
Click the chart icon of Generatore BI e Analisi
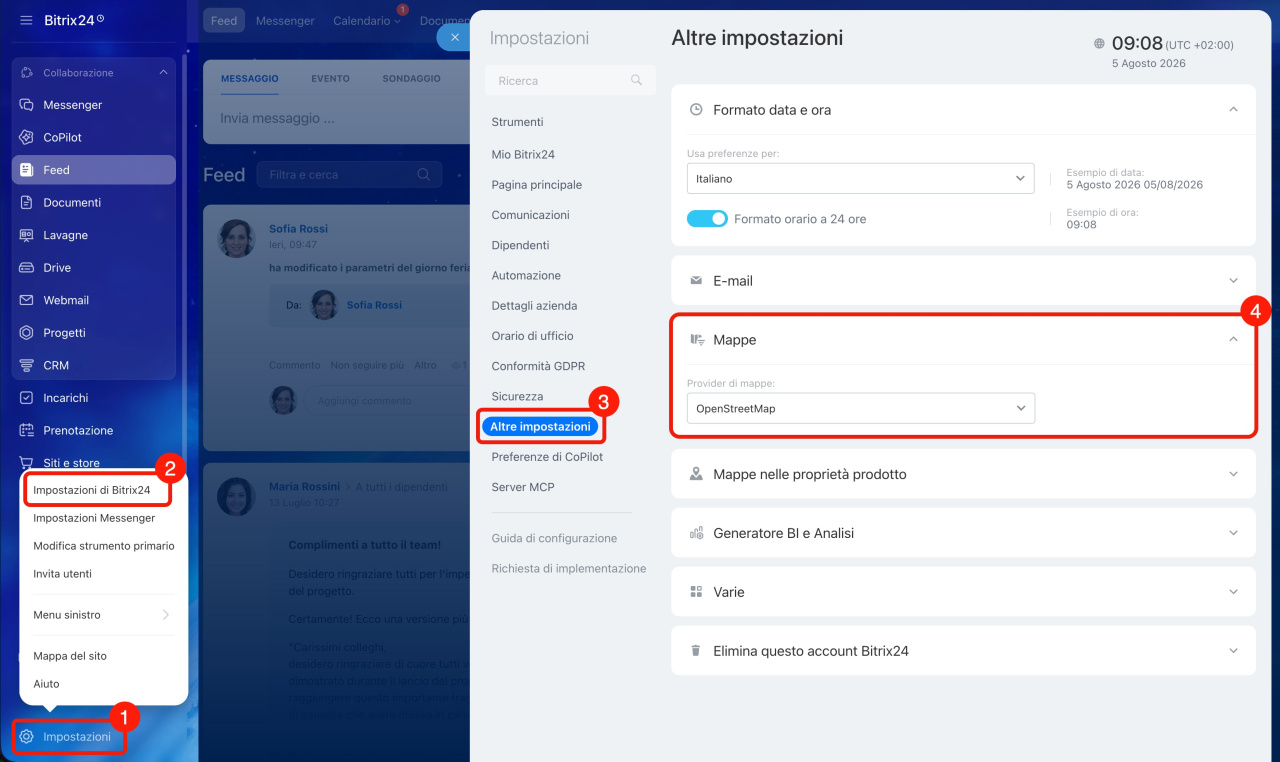(696, 533)
